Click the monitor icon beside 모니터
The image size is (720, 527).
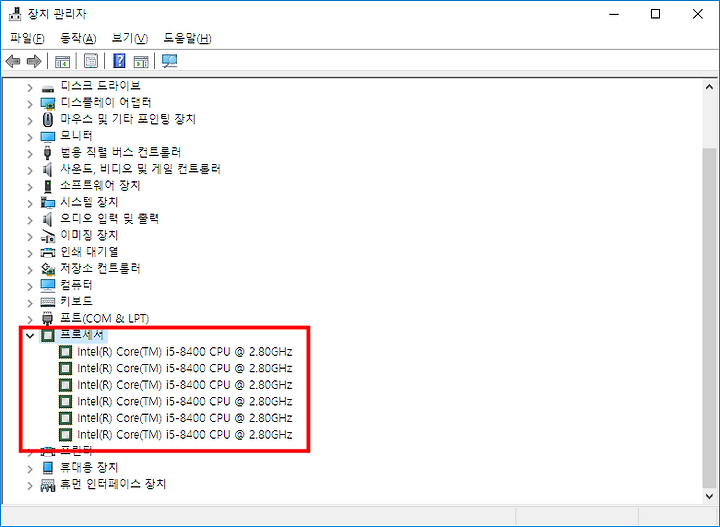pyautogui.click(x=48, y=136)
